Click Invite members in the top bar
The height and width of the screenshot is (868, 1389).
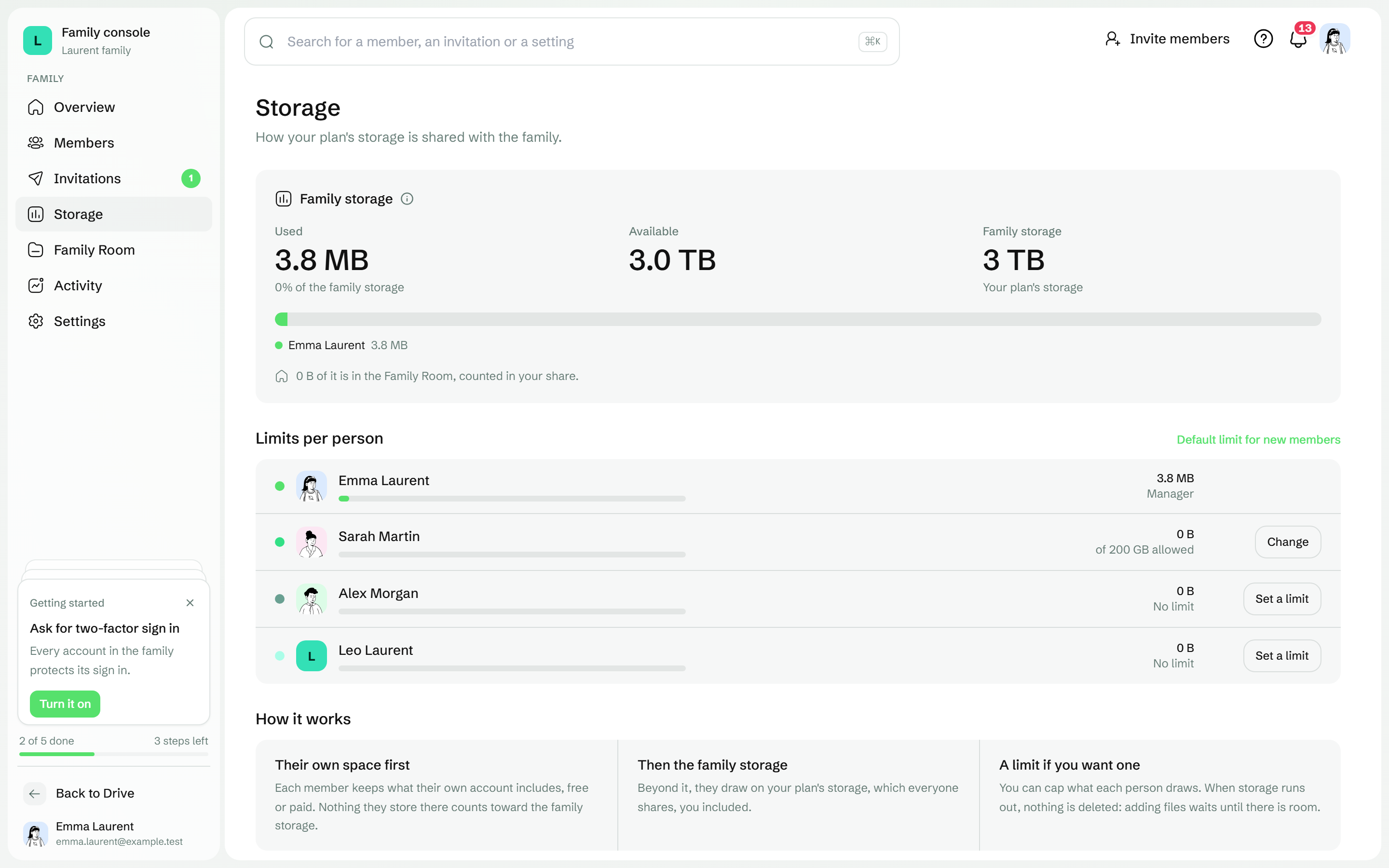pyautogui.click(x=1167, y=39)
